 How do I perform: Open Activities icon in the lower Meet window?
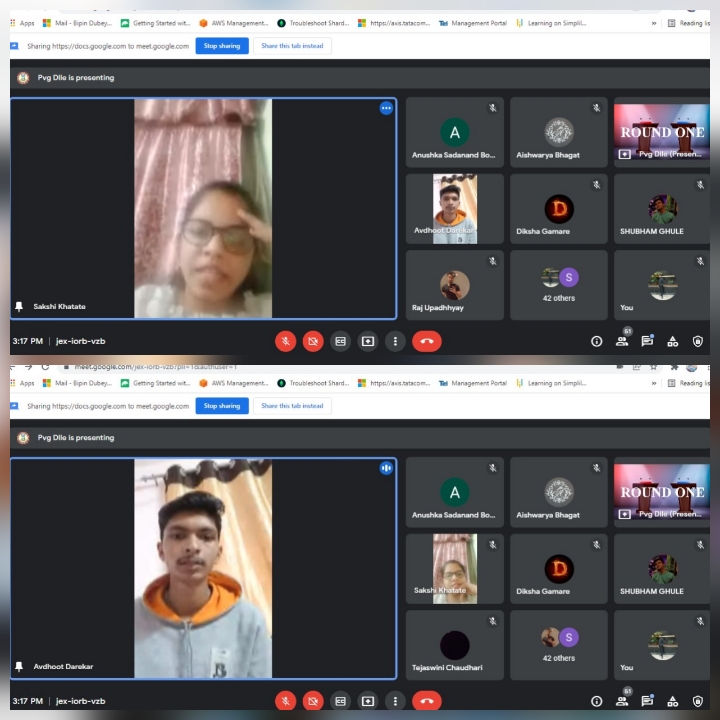click(x=672, y=701)
